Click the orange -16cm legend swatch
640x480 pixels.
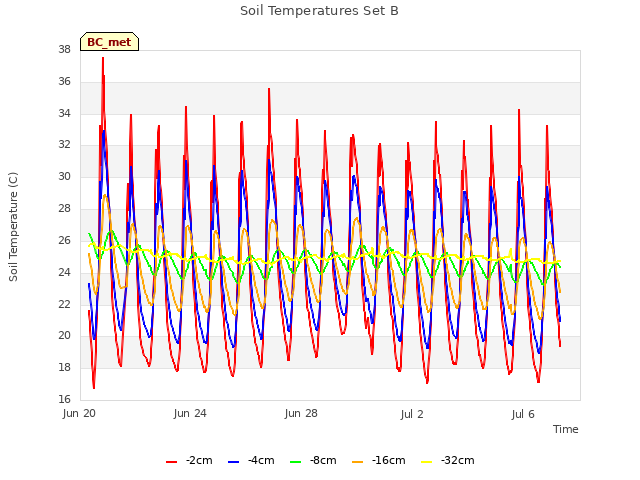coord(358,462)
